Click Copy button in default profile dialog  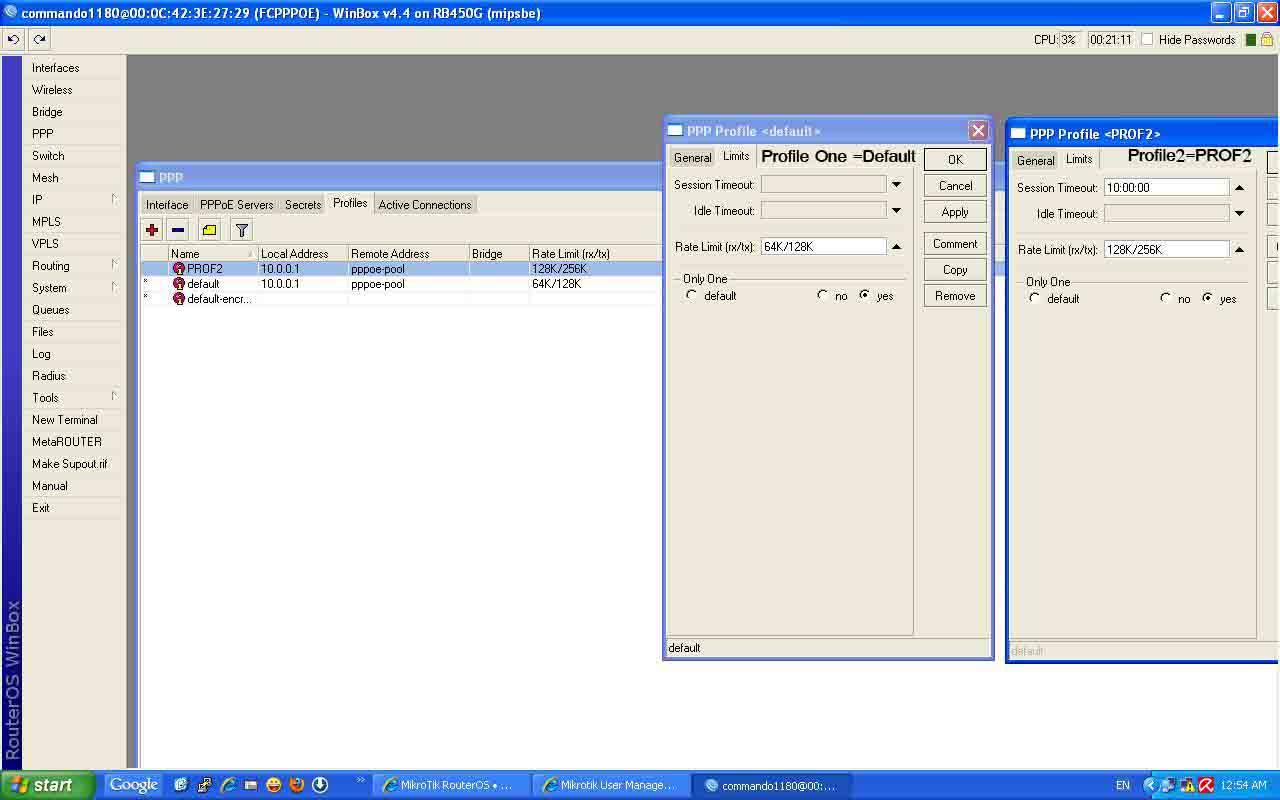955,270
